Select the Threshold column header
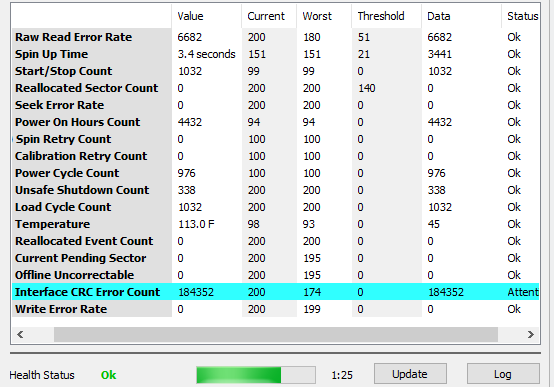The height and width of the screenshot is (387, 554). 387,16
